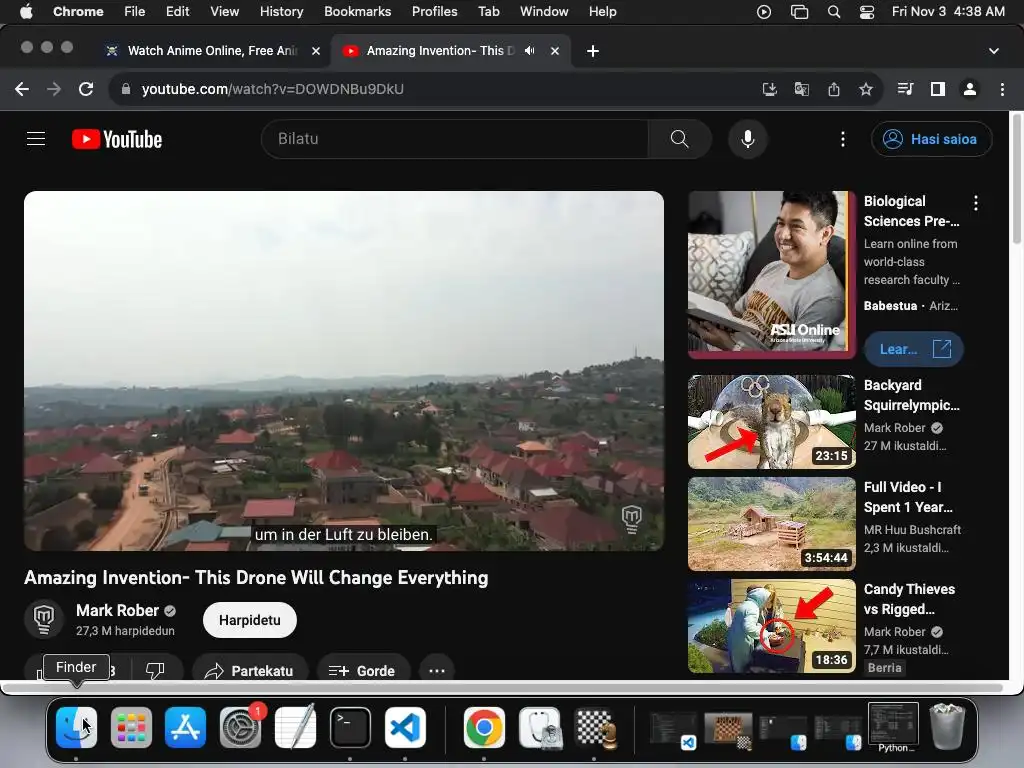1024x768 pixels.
Task: Switch to Watch Anime Online tab
Action: coord(211,51)
